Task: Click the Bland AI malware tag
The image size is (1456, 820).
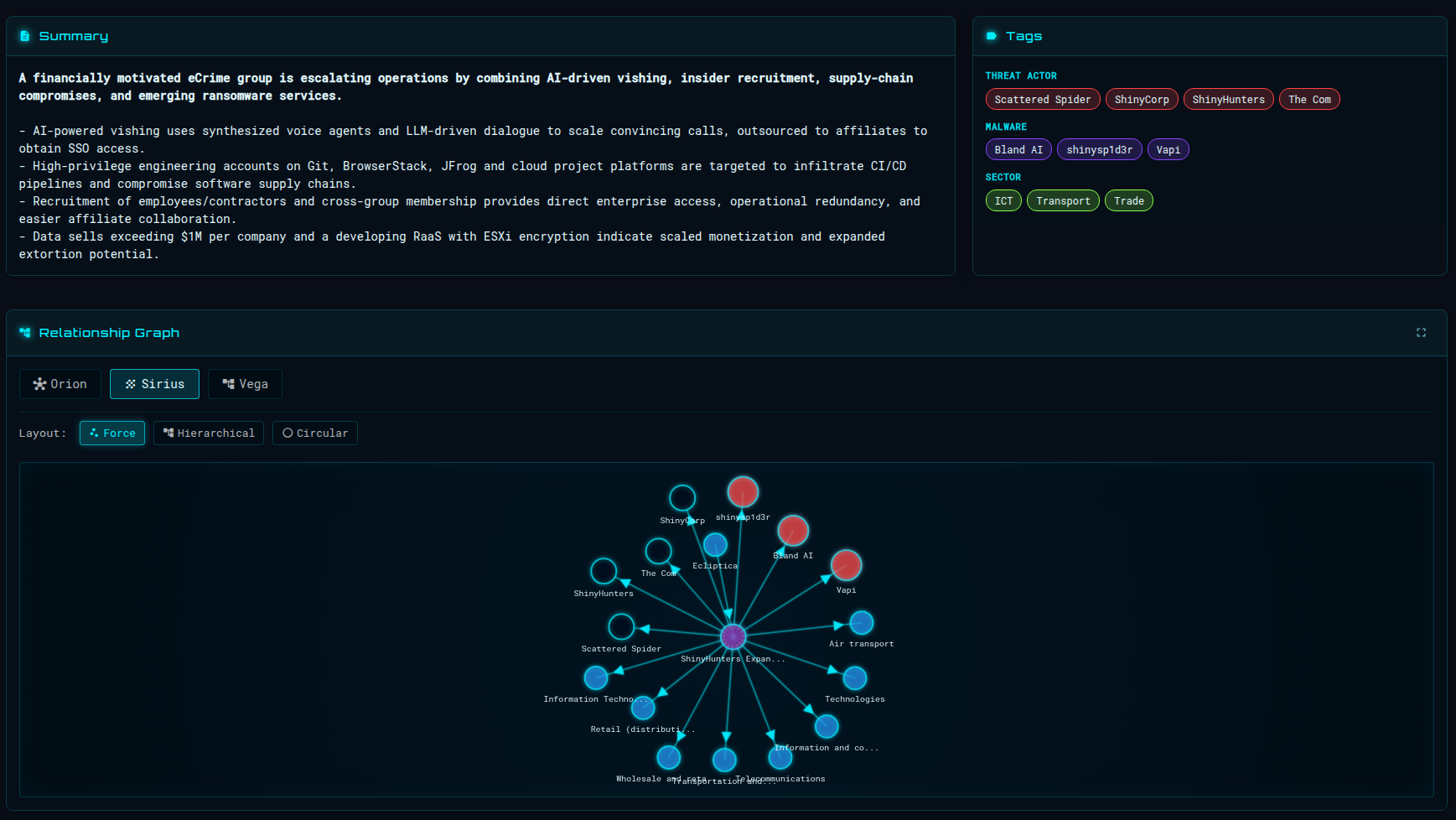Action: click(x=1018, y=149)
